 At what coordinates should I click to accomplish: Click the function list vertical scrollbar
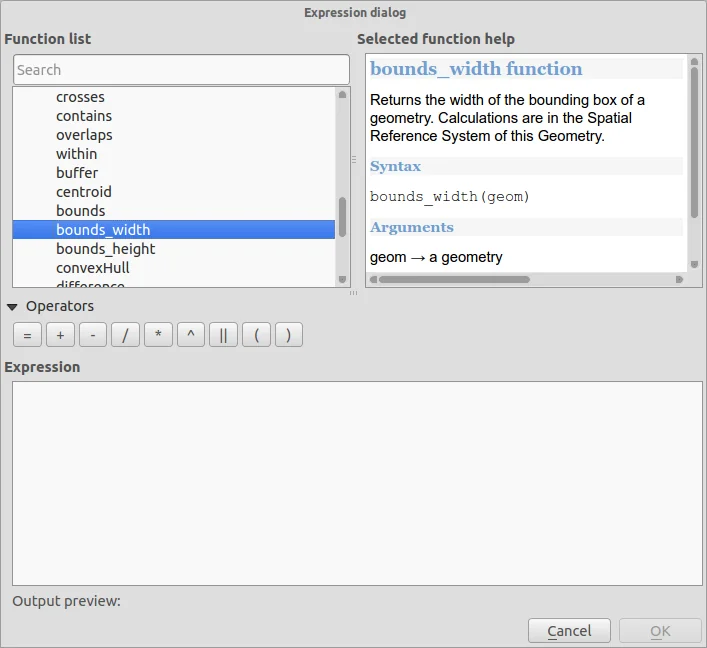(x=342, y=216)
